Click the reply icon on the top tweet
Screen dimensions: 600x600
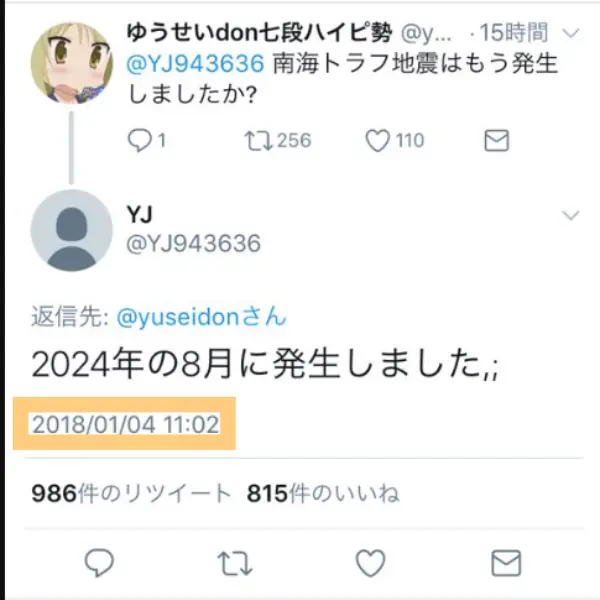(140, 140)
